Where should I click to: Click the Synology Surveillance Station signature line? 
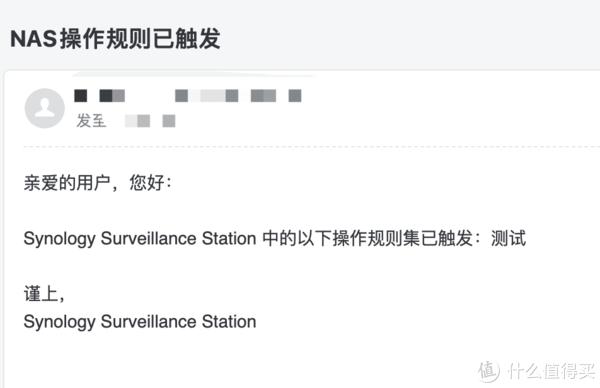(x=140, y=322)
